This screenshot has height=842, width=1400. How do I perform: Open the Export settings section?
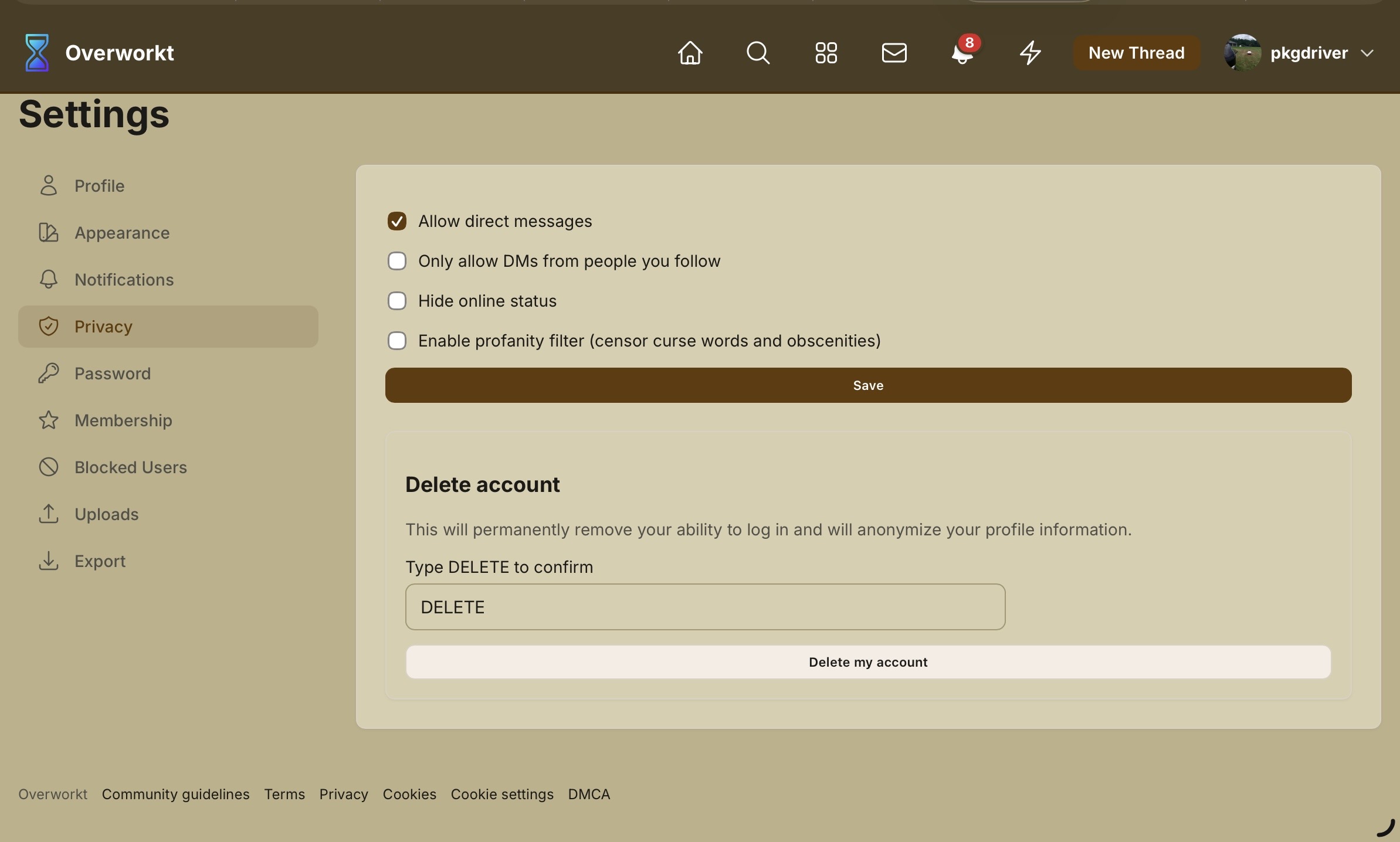100,561
